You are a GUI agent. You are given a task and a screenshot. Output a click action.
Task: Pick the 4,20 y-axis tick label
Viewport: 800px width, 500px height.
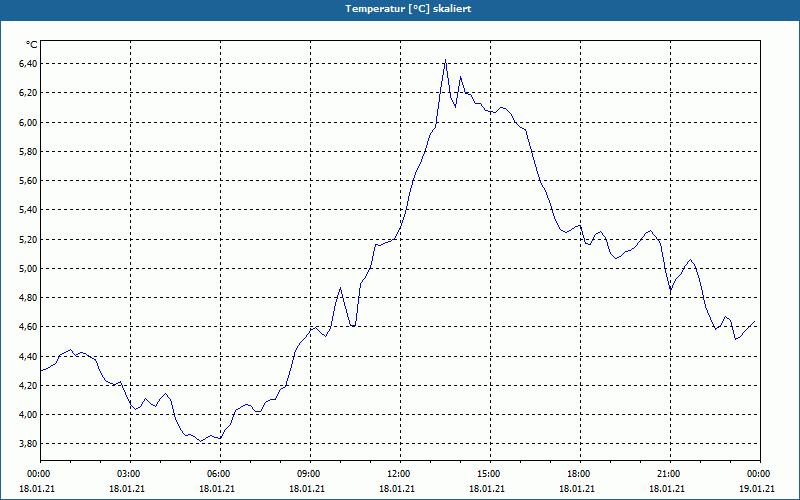pyautogui.click(x=28, y=385)
